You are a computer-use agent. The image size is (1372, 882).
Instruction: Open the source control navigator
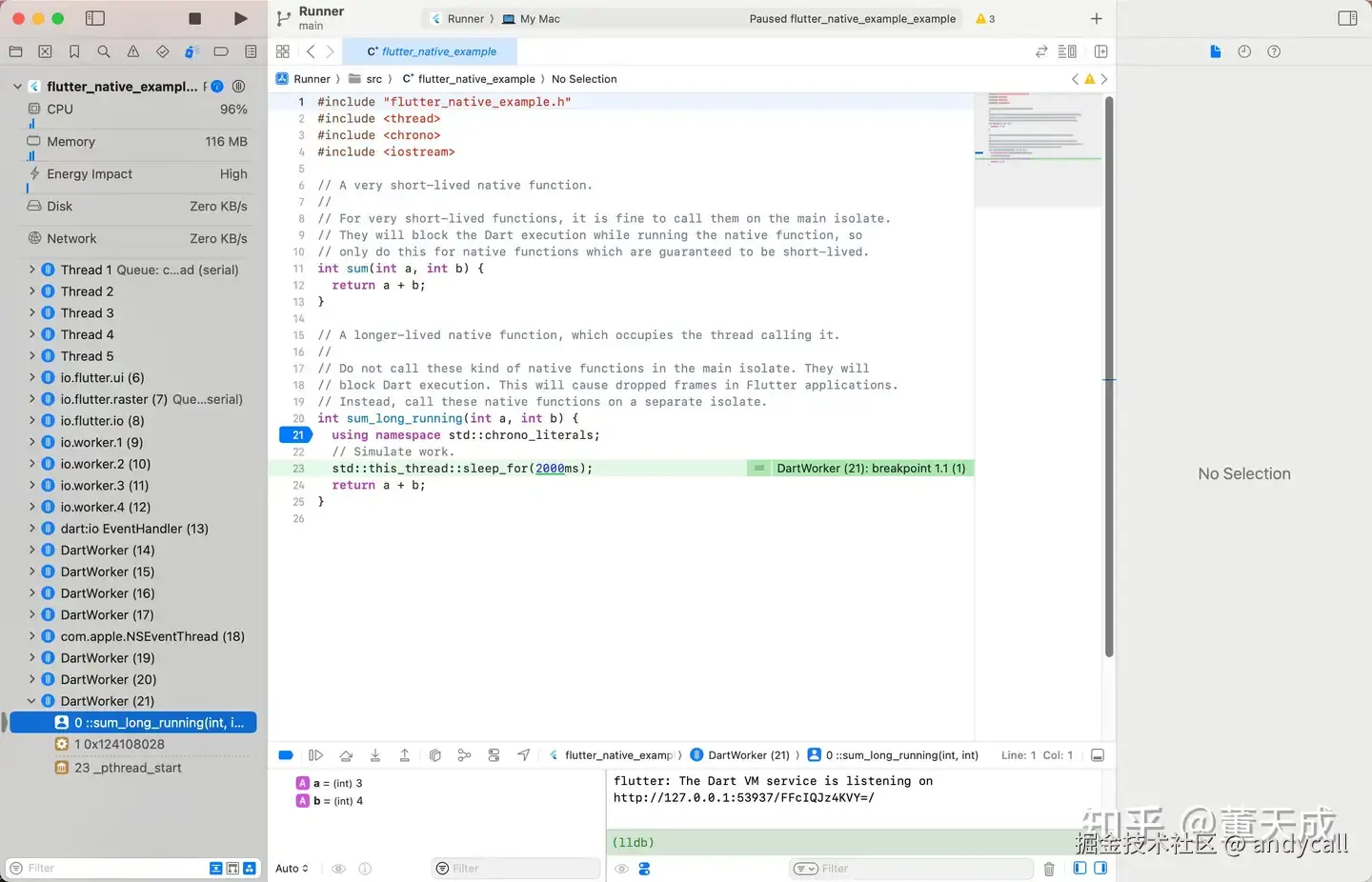pos(45,51)
